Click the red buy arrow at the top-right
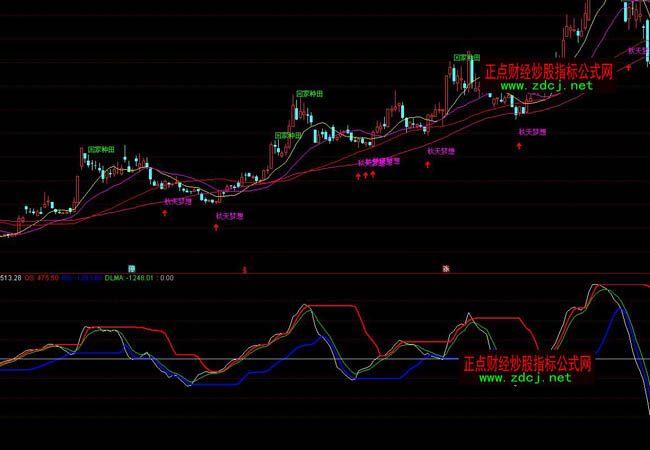The width and height of the screenshot is (650, 450). (629, 67)
